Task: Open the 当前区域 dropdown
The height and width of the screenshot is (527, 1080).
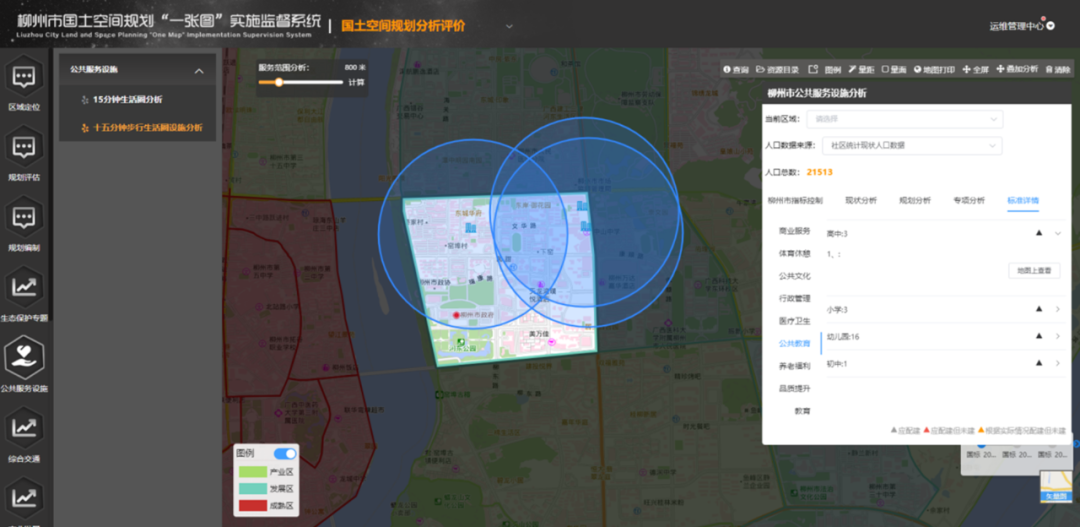Action: click(905, 119)
